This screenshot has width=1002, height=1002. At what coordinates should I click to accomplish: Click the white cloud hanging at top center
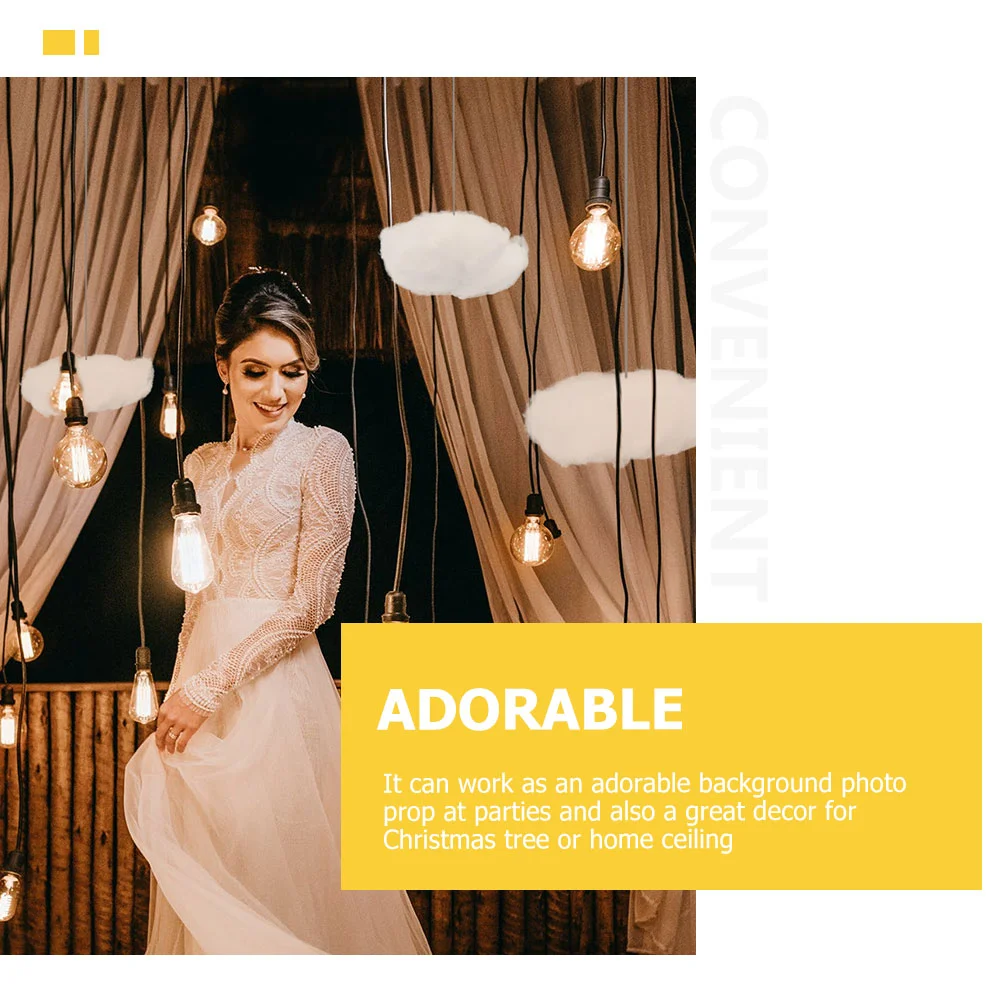(x=454, y=254)
